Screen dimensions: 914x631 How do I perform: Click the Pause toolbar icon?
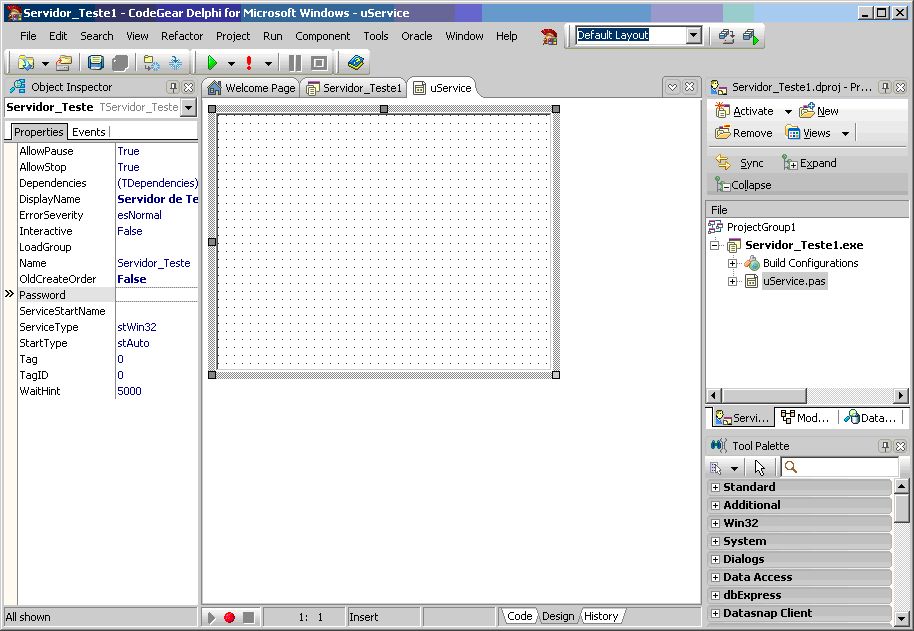(294, 63)
